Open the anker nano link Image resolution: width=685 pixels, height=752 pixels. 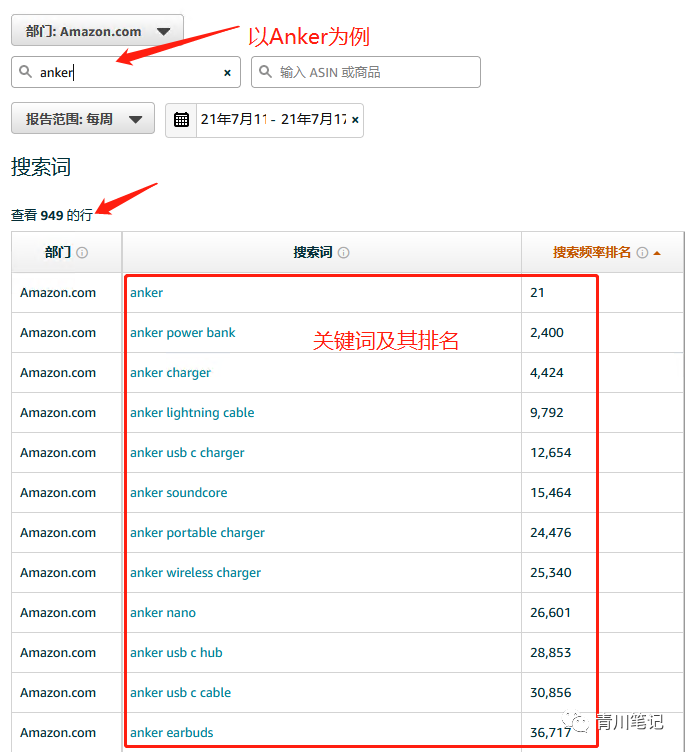point(163,613)
